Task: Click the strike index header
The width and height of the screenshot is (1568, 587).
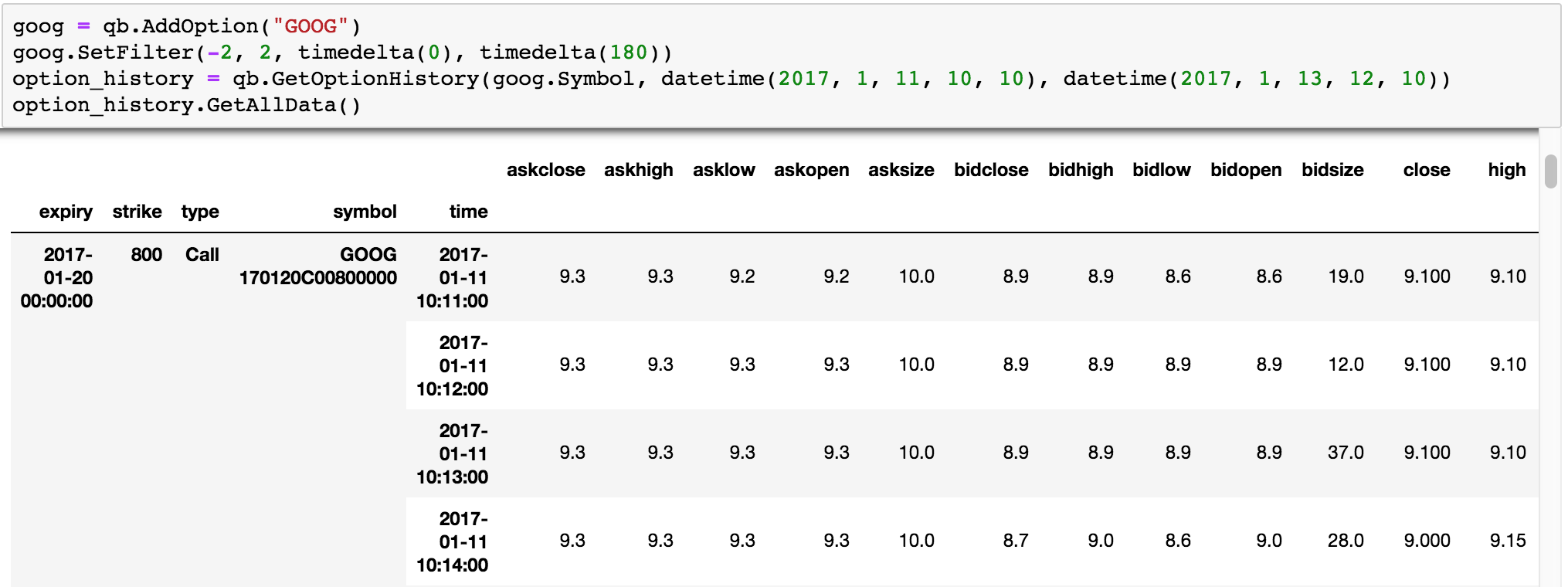Action: tap(137, 212)
